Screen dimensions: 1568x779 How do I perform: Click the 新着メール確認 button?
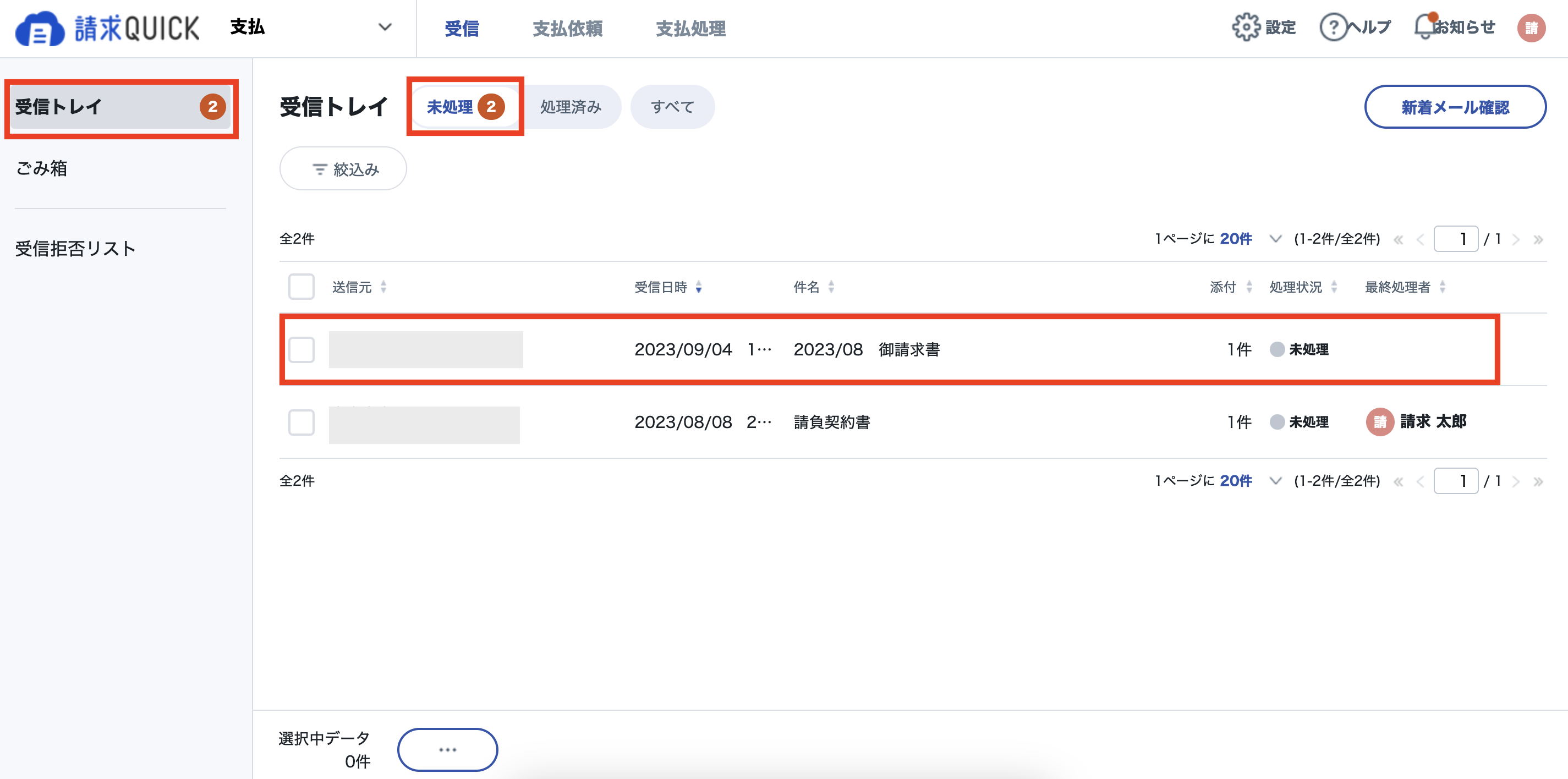(1455, 107)
